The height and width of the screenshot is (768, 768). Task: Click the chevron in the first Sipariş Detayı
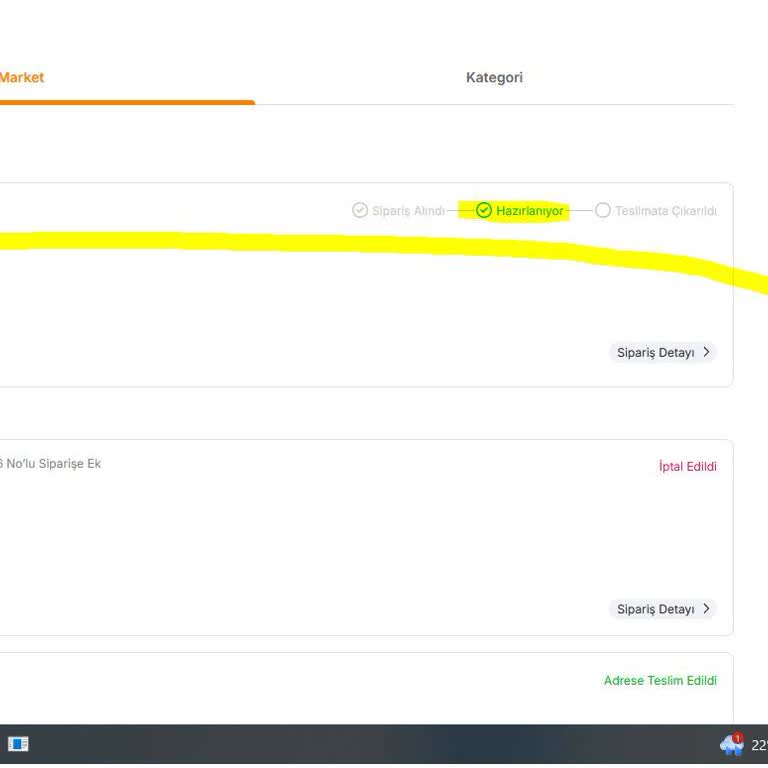click(706, 352)
